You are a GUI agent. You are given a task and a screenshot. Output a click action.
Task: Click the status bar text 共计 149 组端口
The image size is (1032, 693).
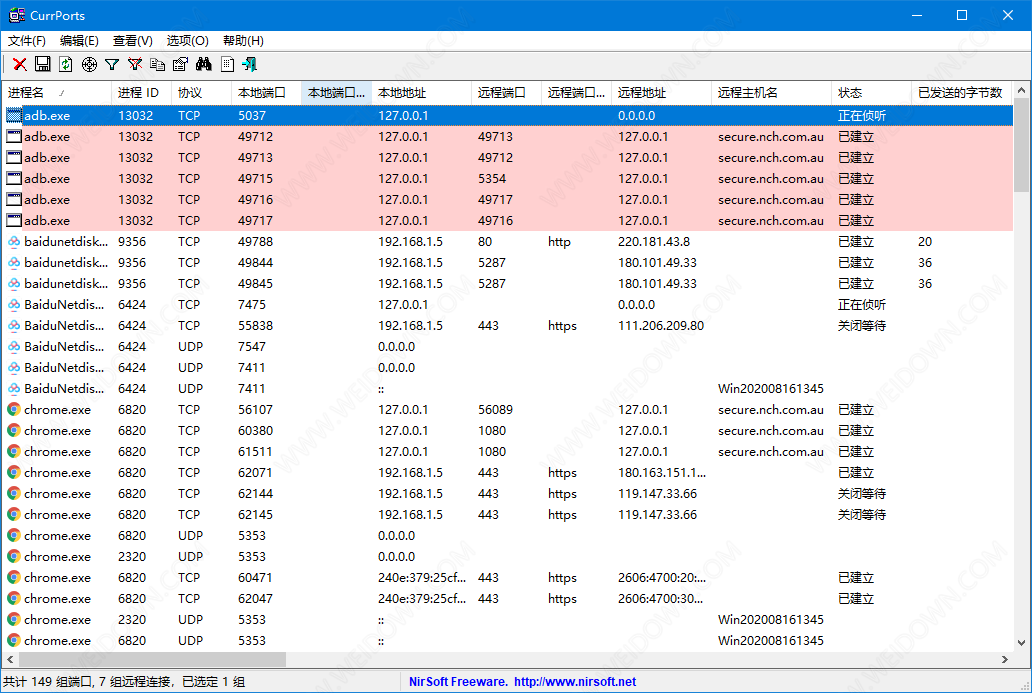(47, 682)
